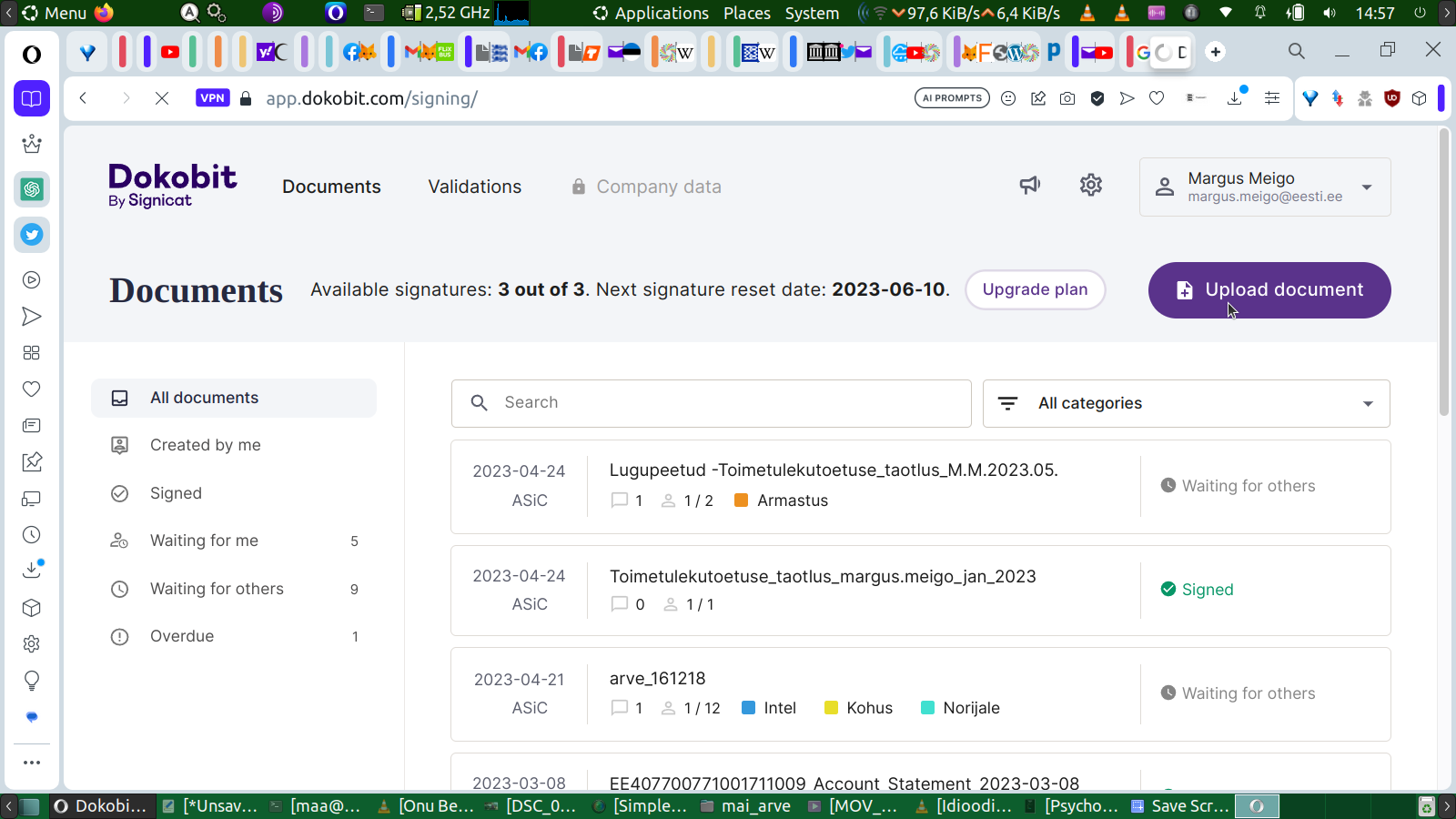The width and height of the screenshot is (1456, 819).
Task: Click the Upgrade plan button
Action: 1036,289
